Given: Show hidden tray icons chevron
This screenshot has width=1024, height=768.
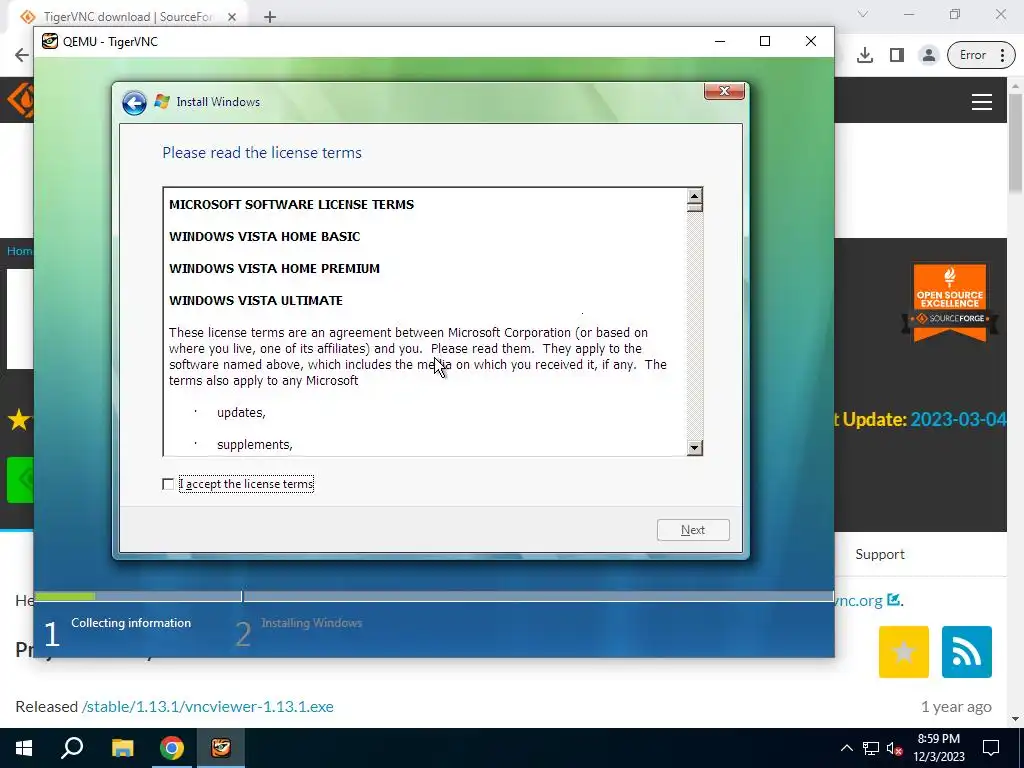Looking at the screenshot, I should pos(846,748).
